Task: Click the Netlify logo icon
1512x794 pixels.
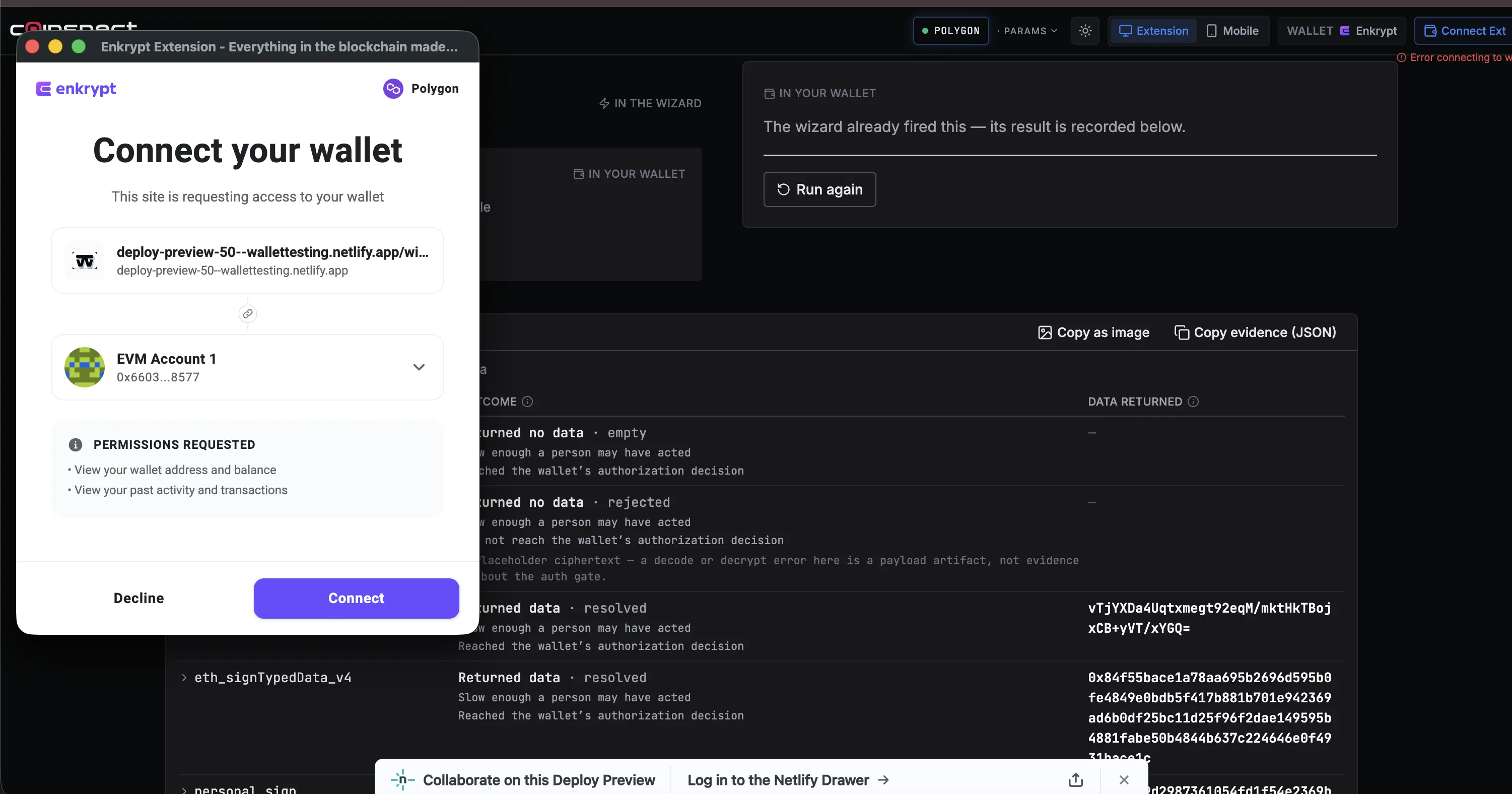Action: pyautogui.click(x=402, y=780)
